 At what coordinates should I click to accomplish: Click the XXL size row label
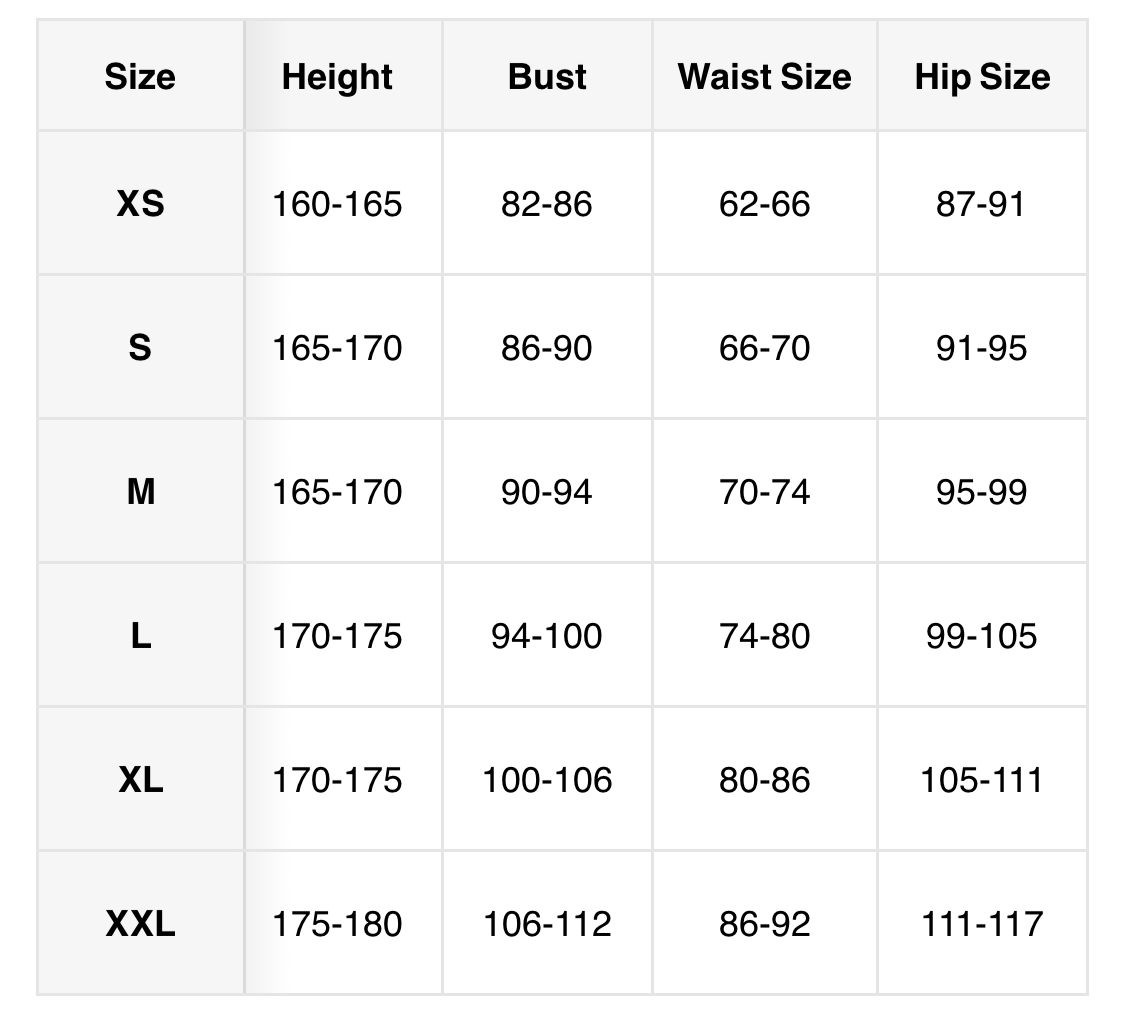click(140, 924)
